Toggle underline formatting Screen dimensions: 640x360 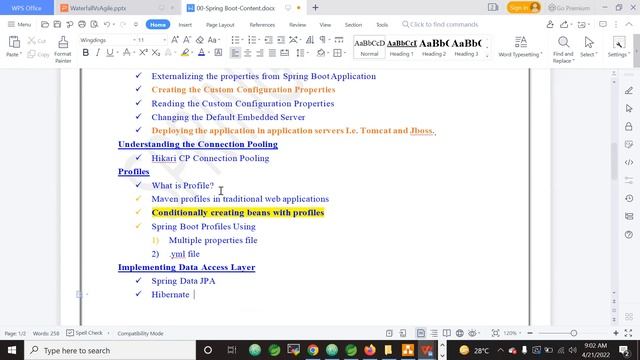[109, 53]
